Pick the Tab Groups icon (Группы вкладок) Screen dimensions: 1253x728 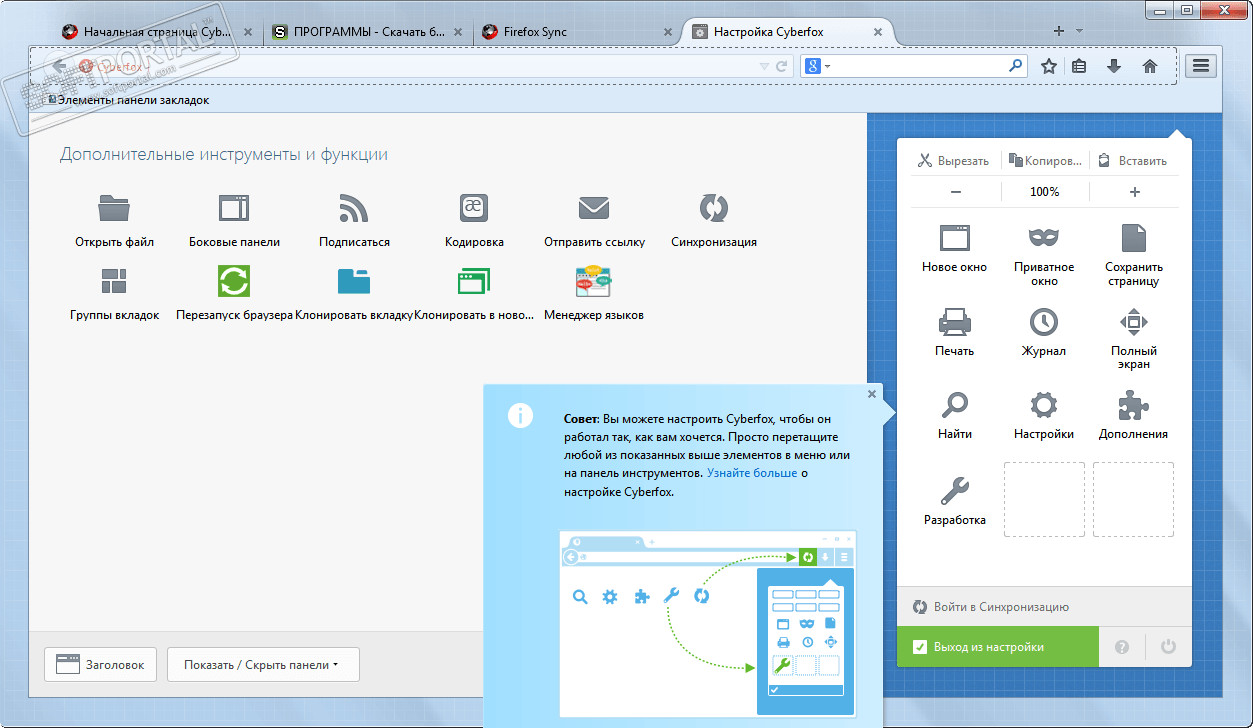(114, 281)
